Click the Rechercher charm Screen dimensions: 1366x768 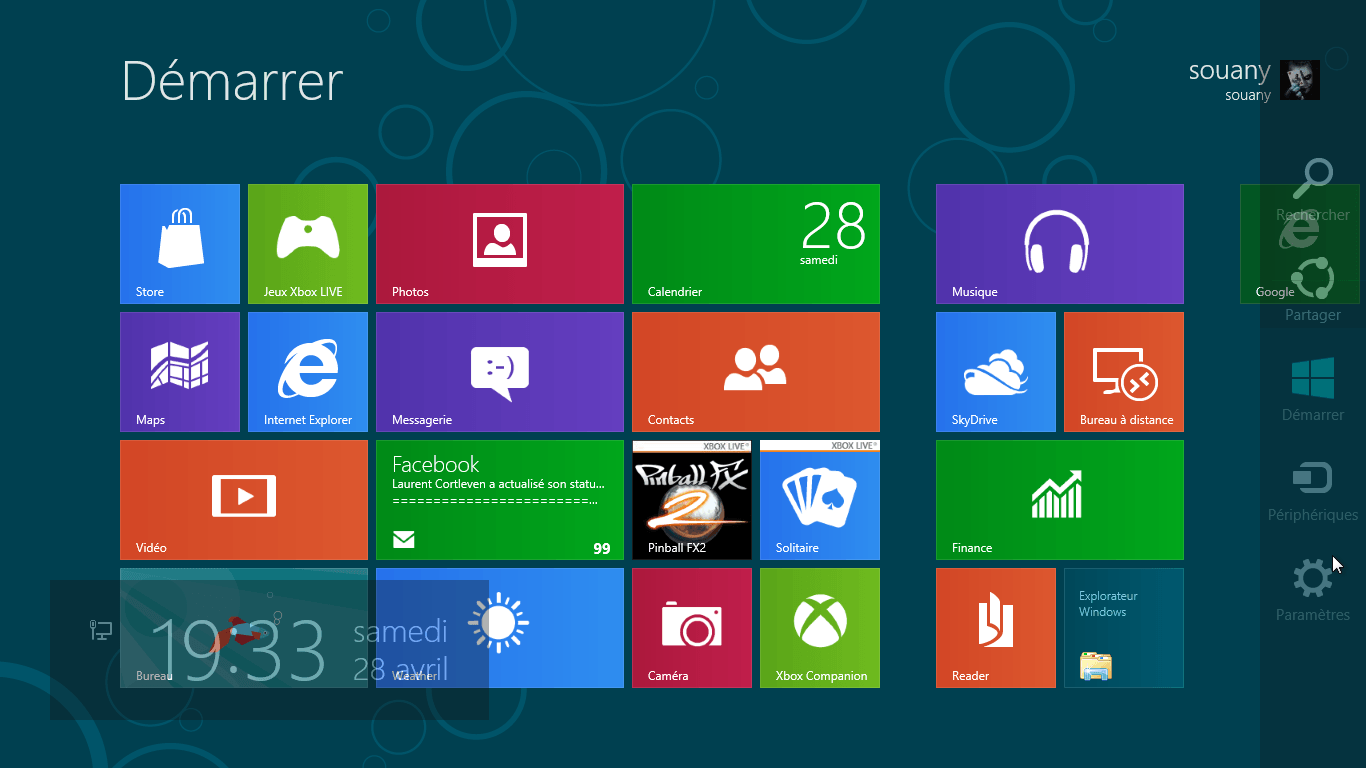click(1313, 190)
